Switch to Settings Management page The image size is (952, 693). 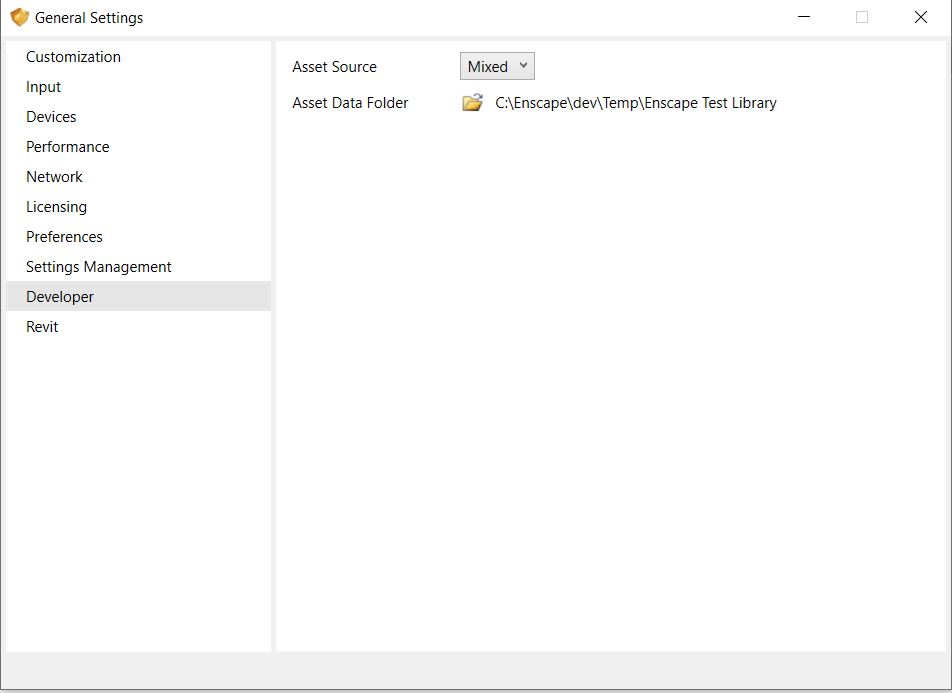tap(138, 267)
